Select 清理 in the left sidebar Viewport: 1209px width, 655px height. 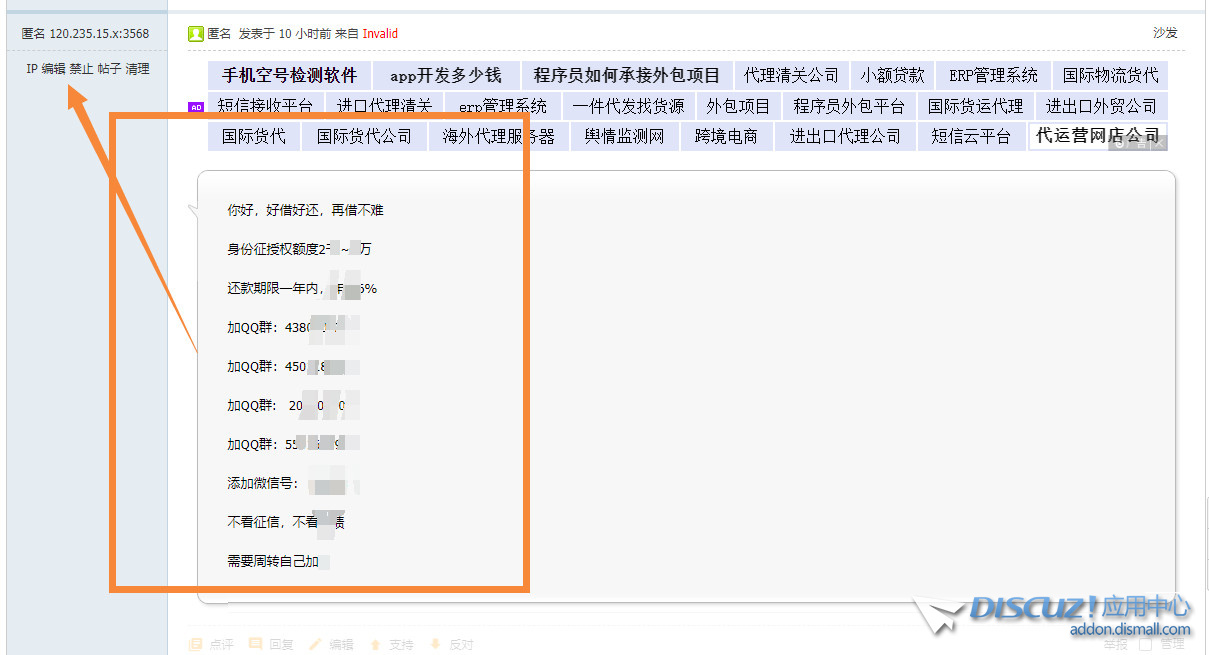click(139, 68)
